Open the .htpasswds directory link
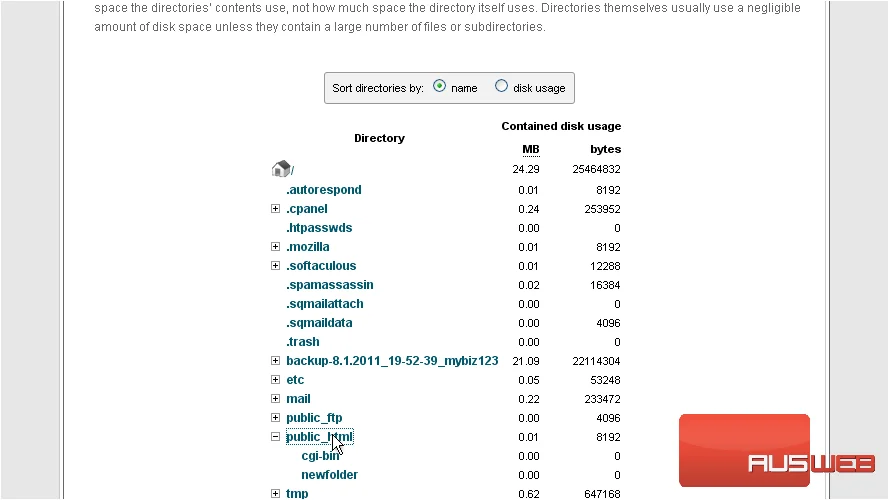 click(319, 228)
